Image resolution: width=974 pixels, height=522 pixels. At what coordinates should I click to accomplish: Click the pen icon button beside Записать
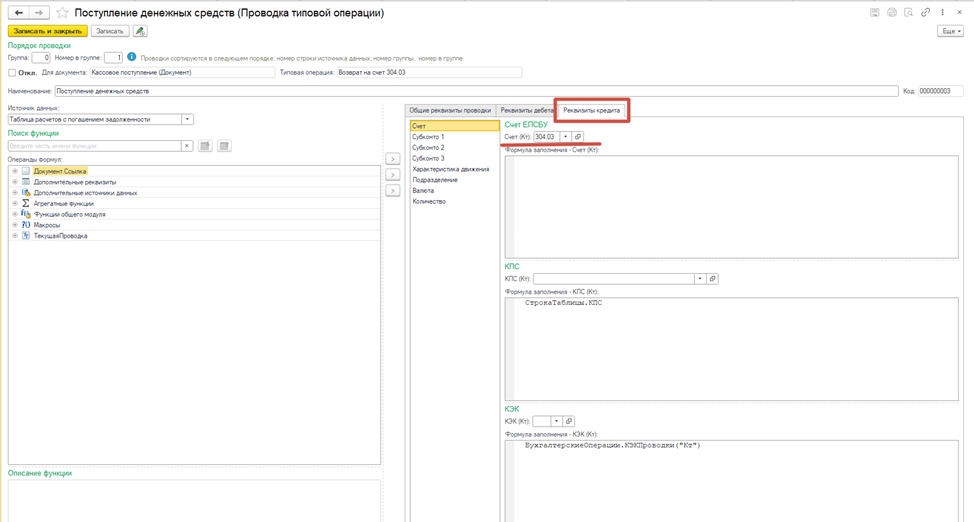click(x=140, y=31)
